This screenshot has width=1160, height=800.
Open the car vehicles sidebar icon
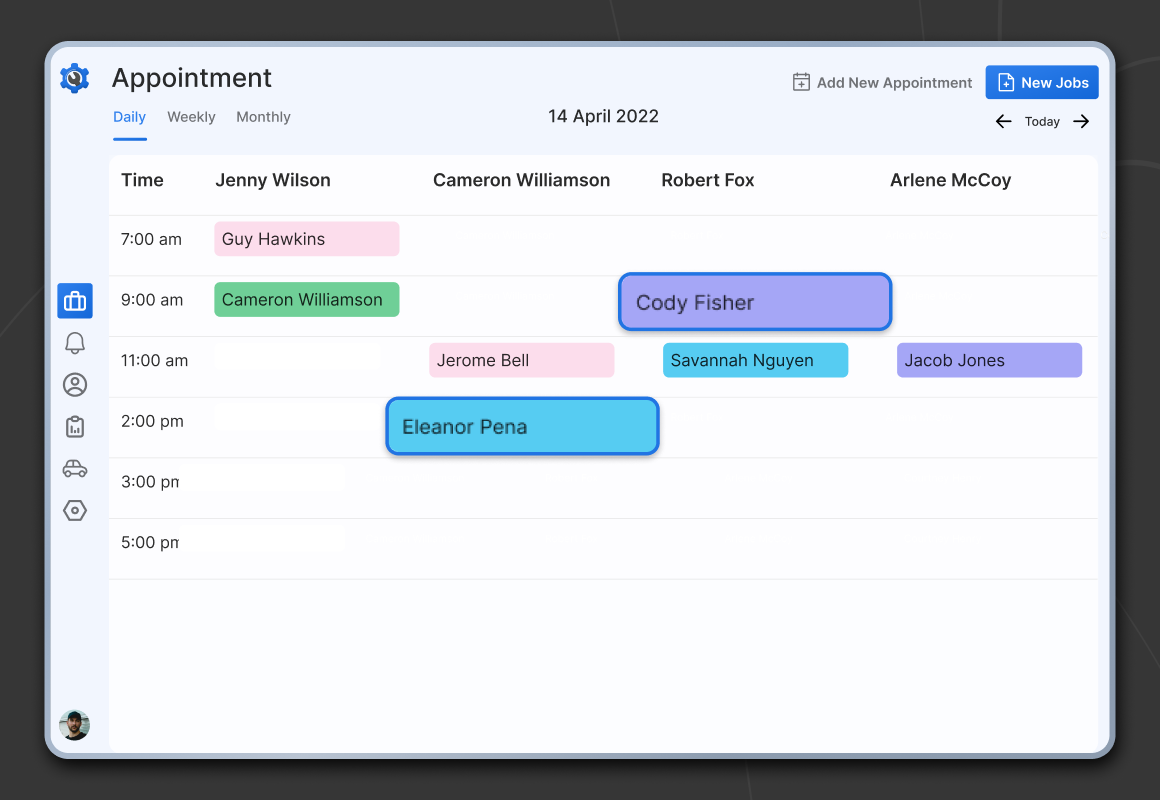pyautogui.click(x=75, y=468)
